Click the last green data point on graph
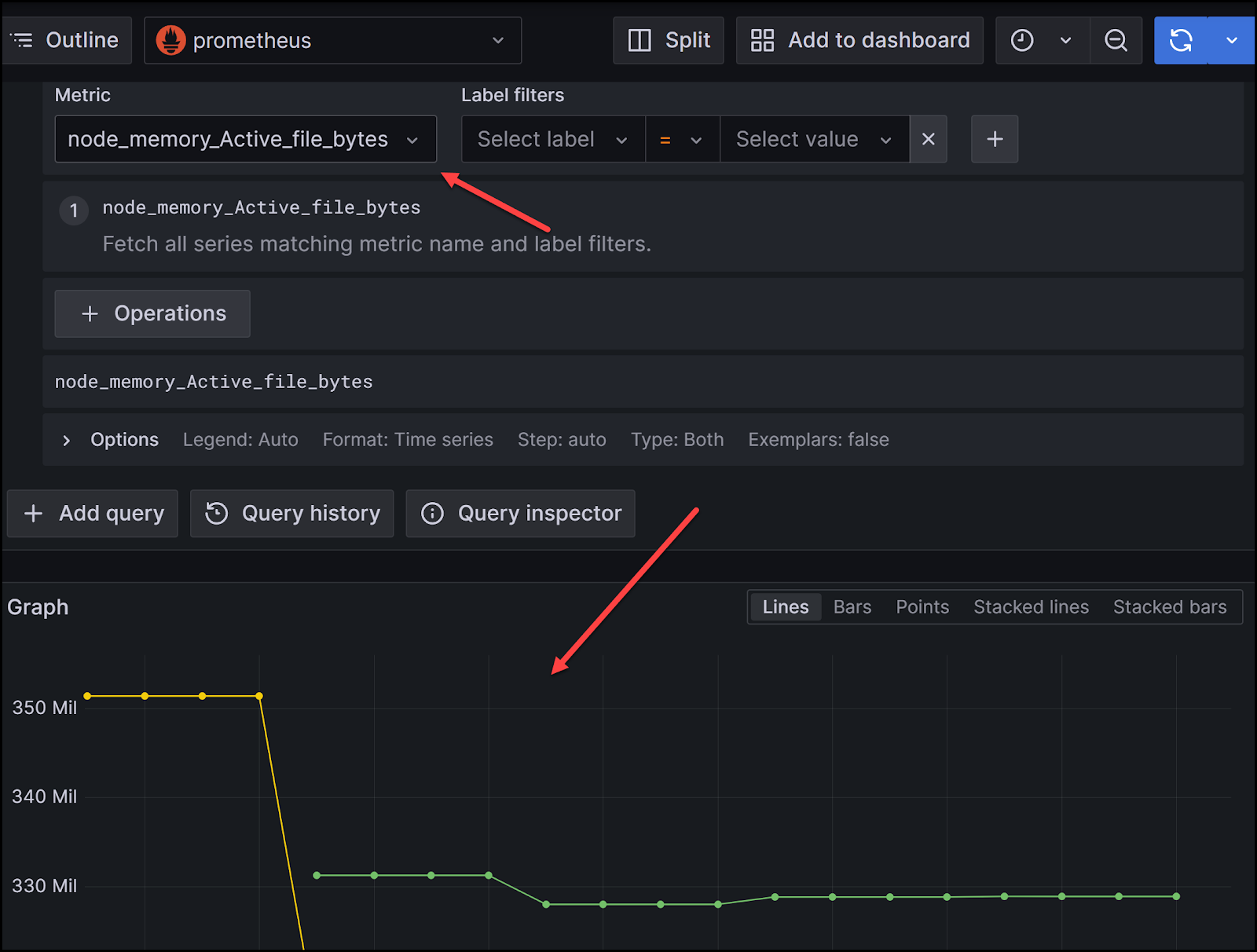Viewport: 1257px width, 952px height. (x=1176, y=896)
